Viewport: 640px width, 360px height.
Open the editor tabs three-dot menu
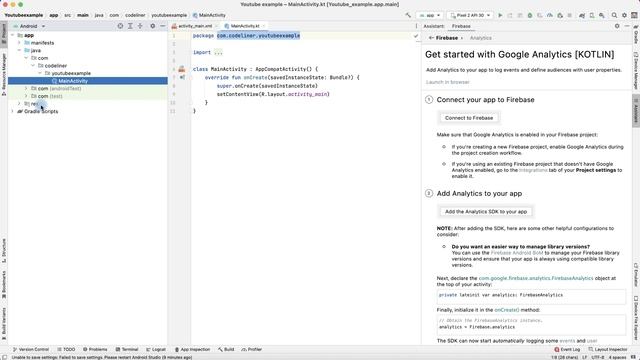(416, 26)
